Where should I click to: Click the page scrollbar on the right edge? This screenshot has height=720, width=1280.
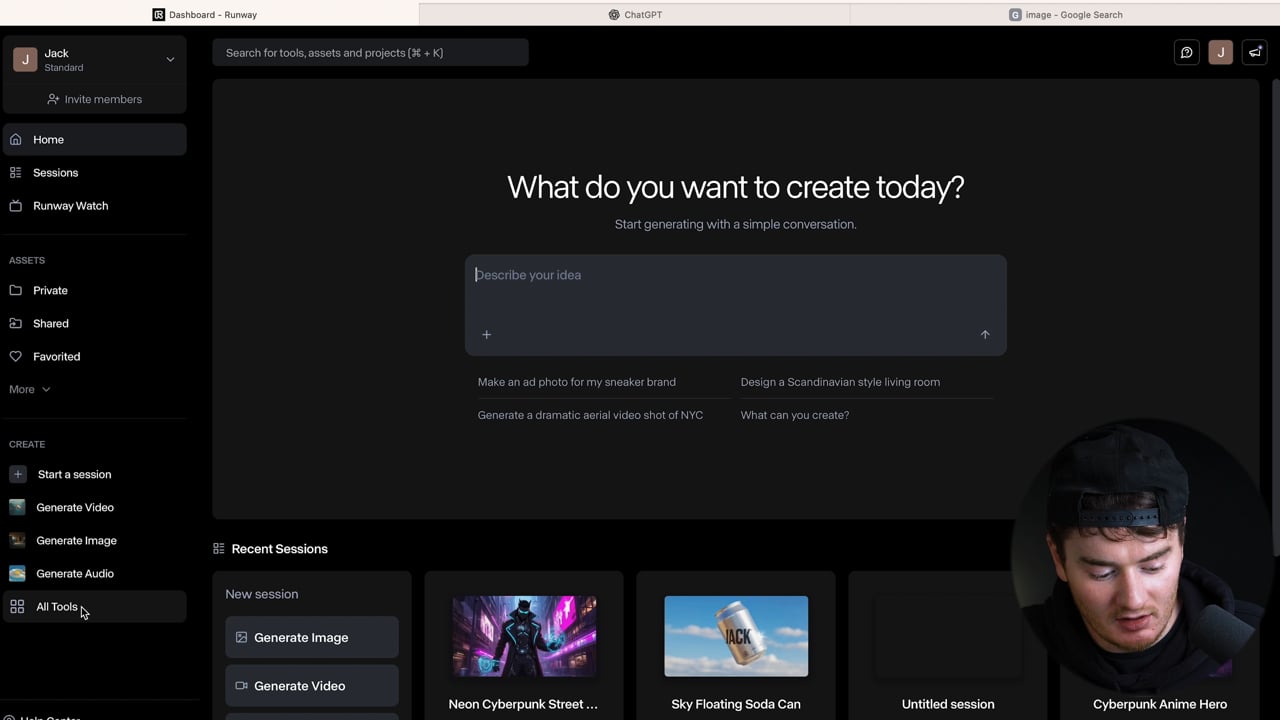[1275, 318]
